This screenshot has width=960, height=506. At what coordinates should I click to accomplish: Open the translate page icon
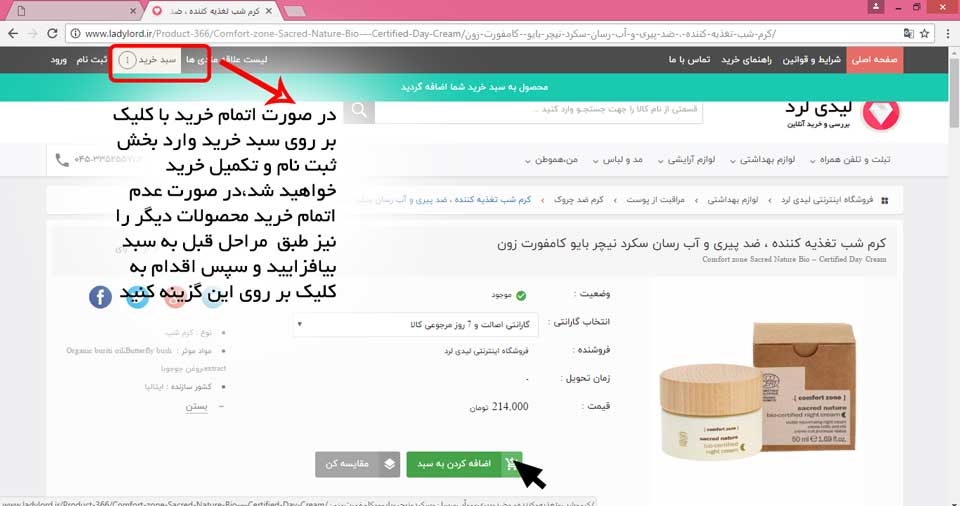909,34
